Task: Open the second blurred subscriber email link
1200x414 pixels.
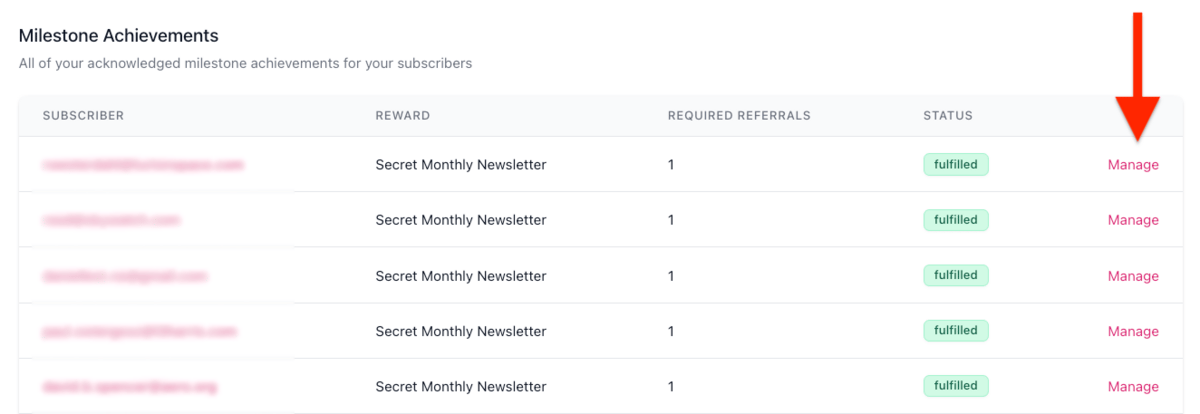Action: (111, 219)
